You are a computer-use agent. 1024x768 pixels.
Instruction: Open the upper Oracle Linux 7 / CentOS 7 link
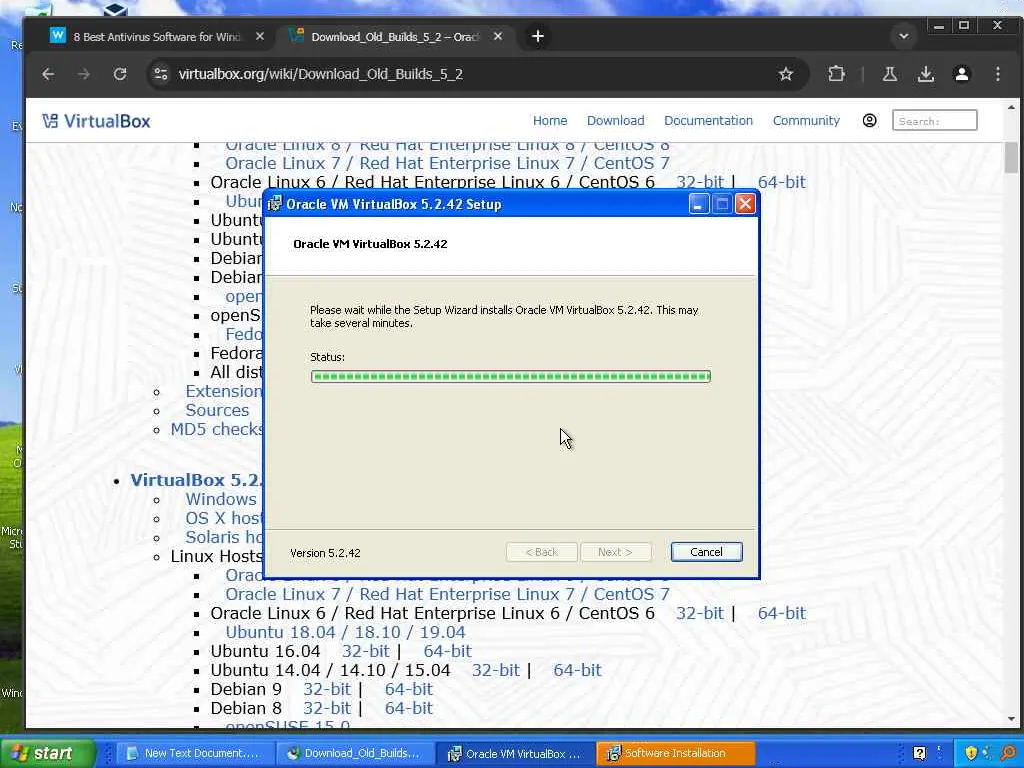pos(447,163)
